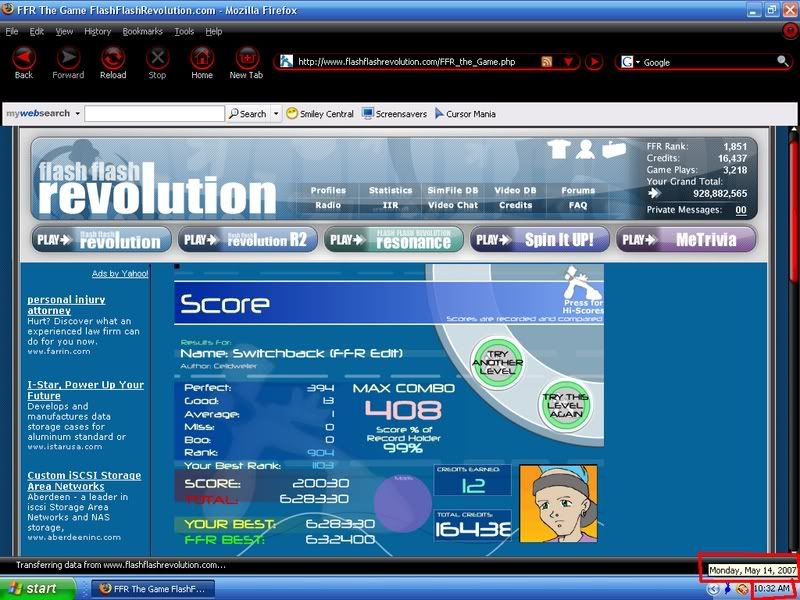Click the Play Spin It UP! button

click(540, 240)
